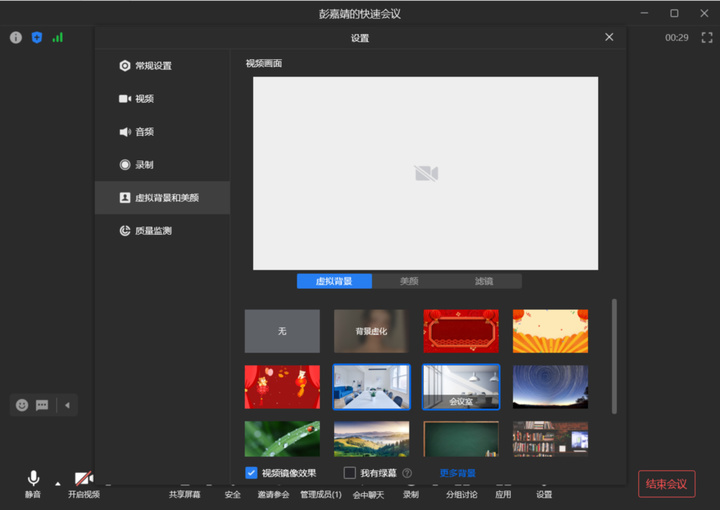Check the green network signal icon
The height and width of the screenshot is (510, 720).
point(57,38)
